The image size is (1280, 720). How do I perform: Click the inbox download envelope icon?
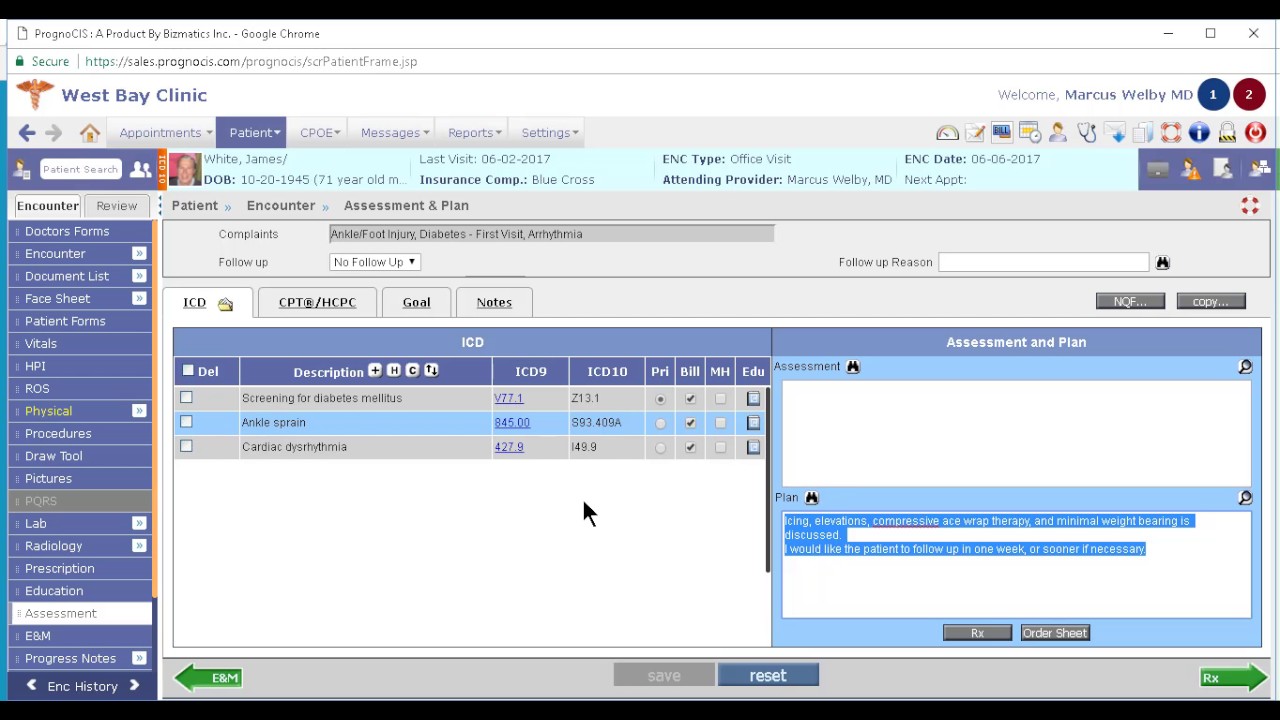(x=1115, y=133)
